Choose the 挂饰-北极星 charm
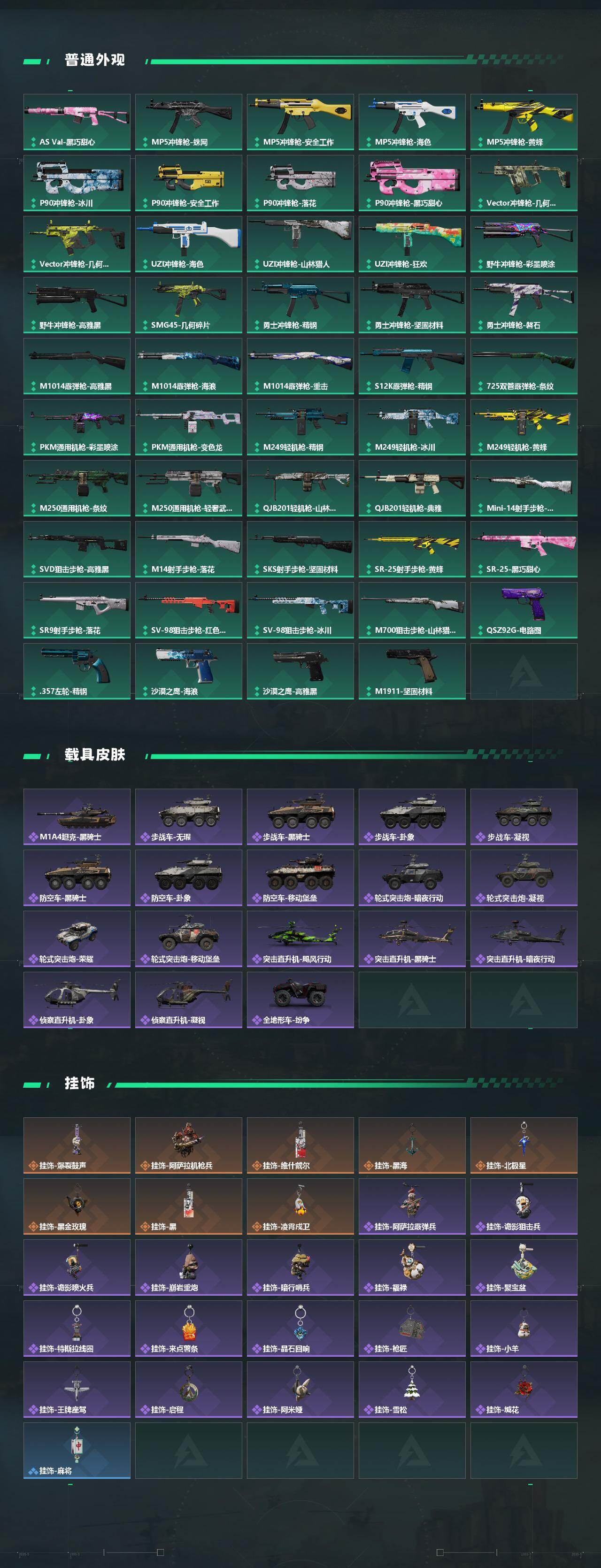 (524, 1145)
